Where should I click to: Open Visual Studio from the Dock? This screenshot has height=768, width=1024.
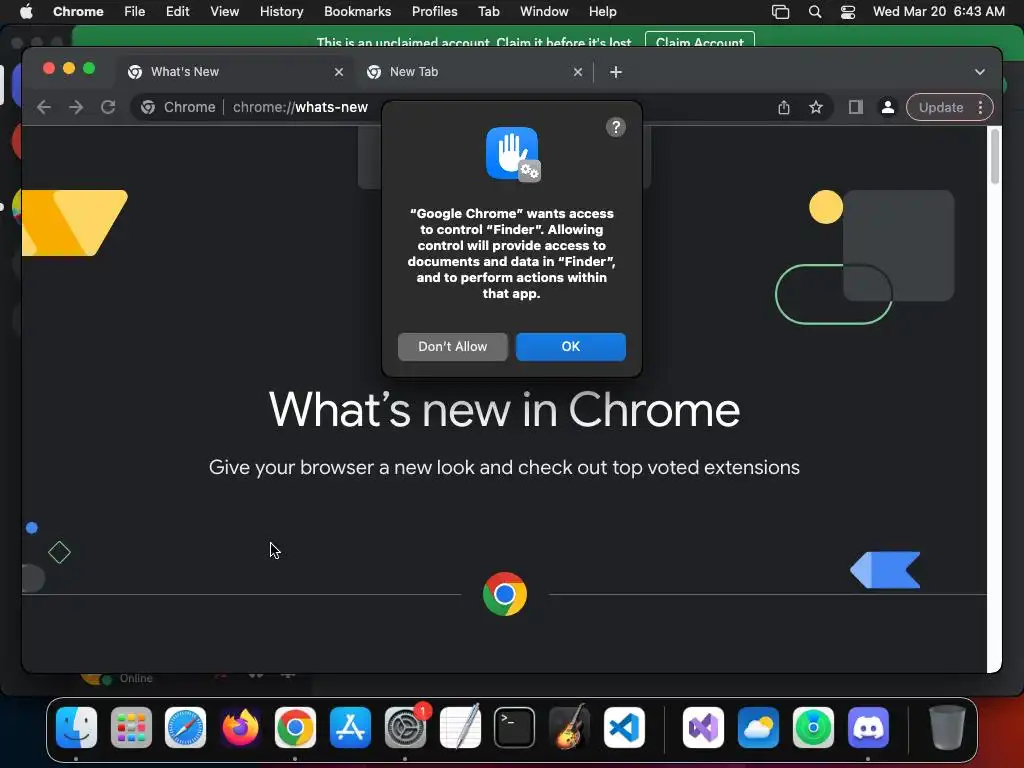pyautogui.click(x=703, y=728)
